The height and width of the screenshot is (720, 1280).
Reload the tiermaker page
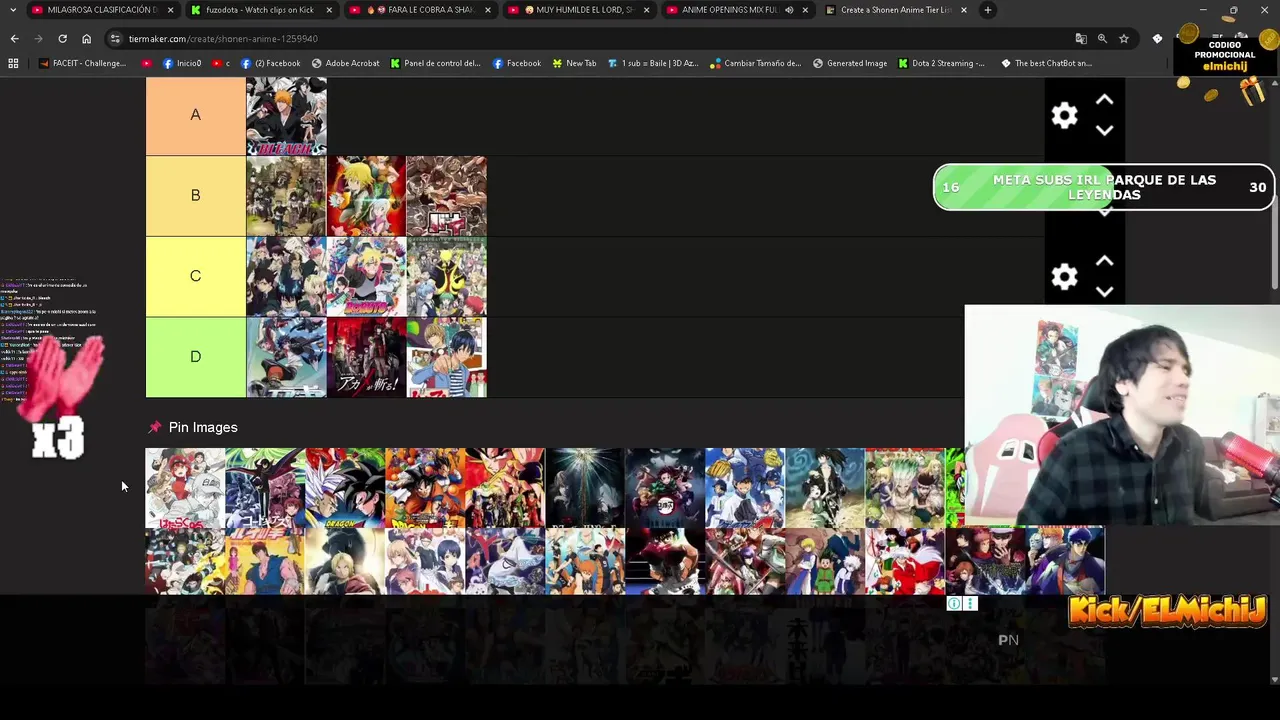[x=62, y=38]
